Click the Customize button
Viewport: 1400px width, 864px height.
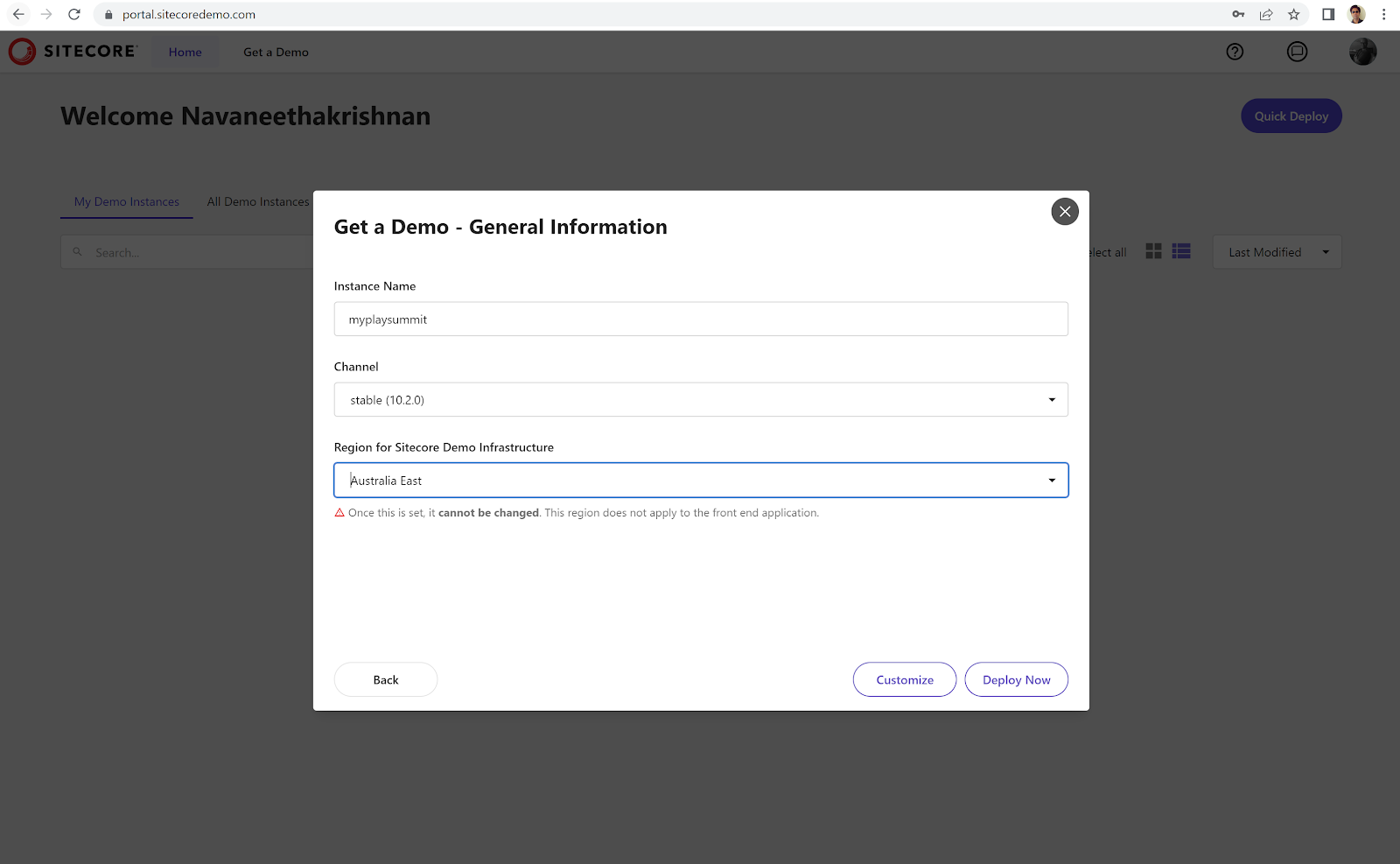[x=904, y=680]
